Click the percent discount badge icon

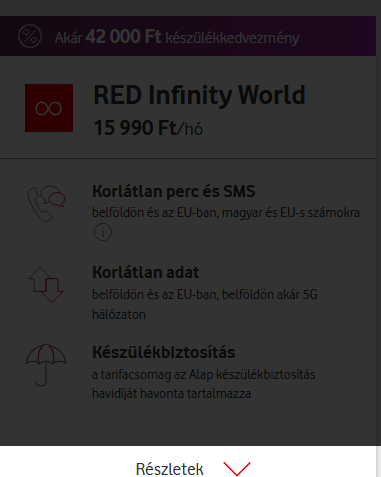point(30,36)
